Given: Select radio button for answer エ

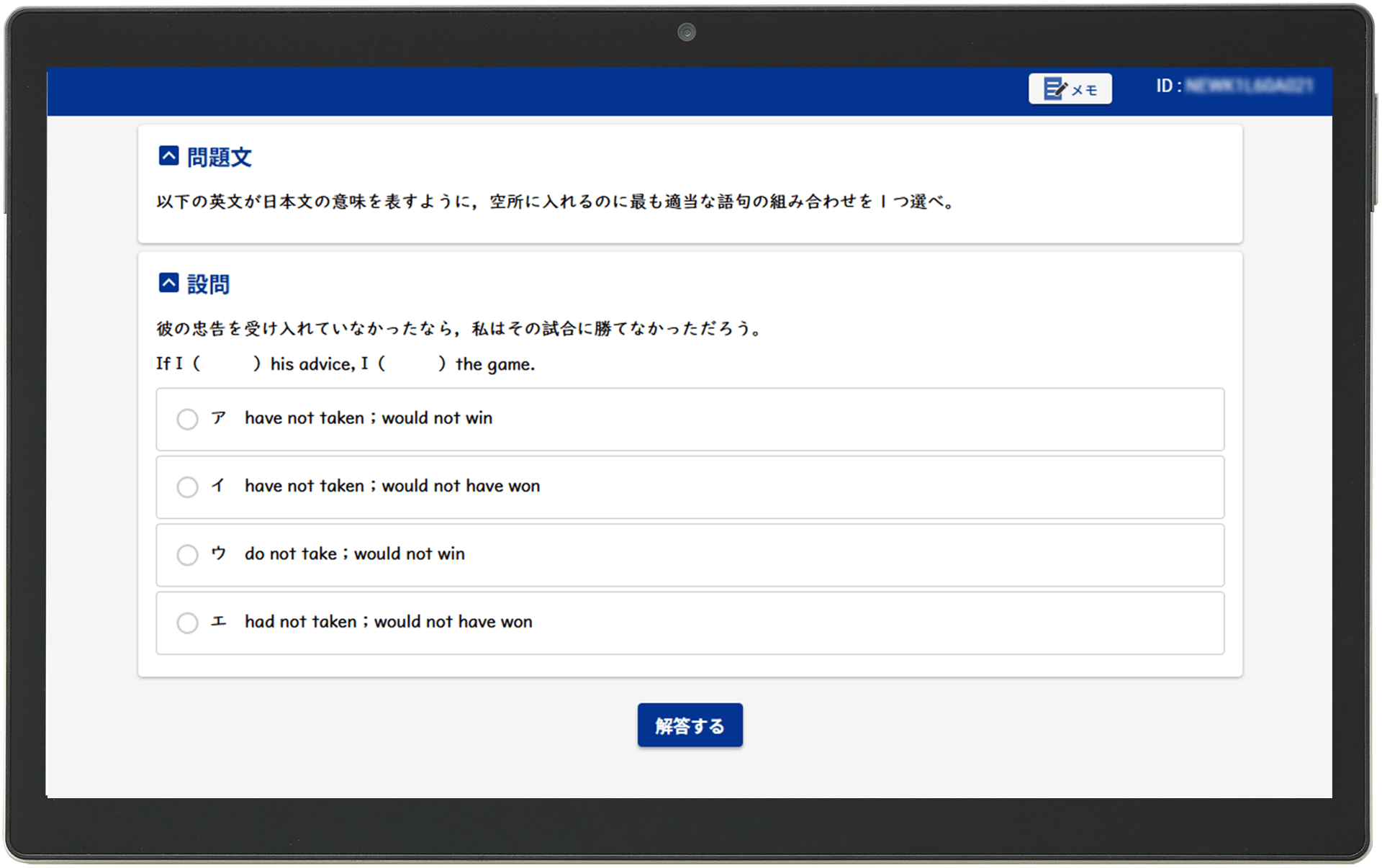Looking at the screenshot, I should tap(187, 623).
